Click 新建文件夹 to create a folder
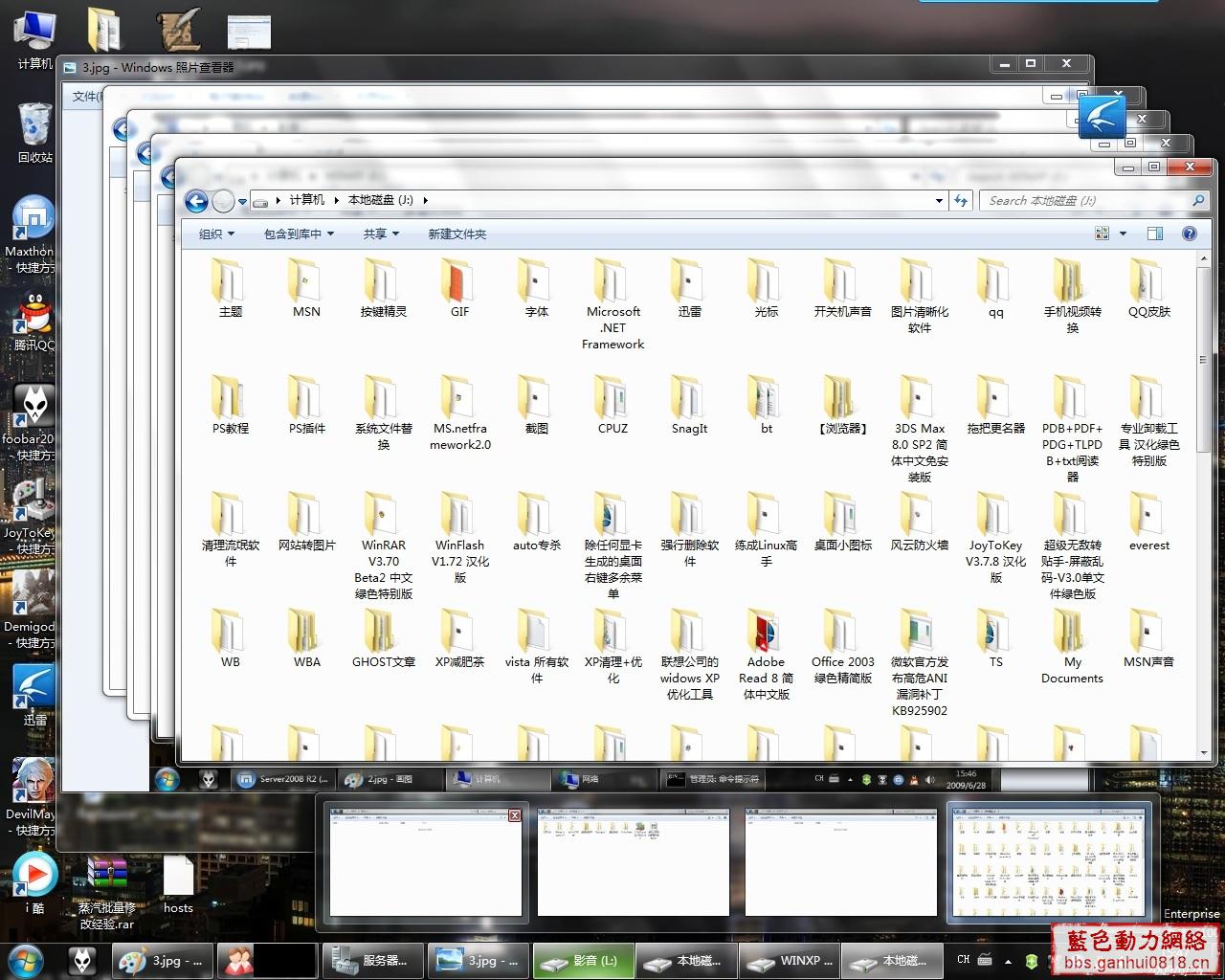The width and height of the screenshot is (1225, 980). click(457, 234)
